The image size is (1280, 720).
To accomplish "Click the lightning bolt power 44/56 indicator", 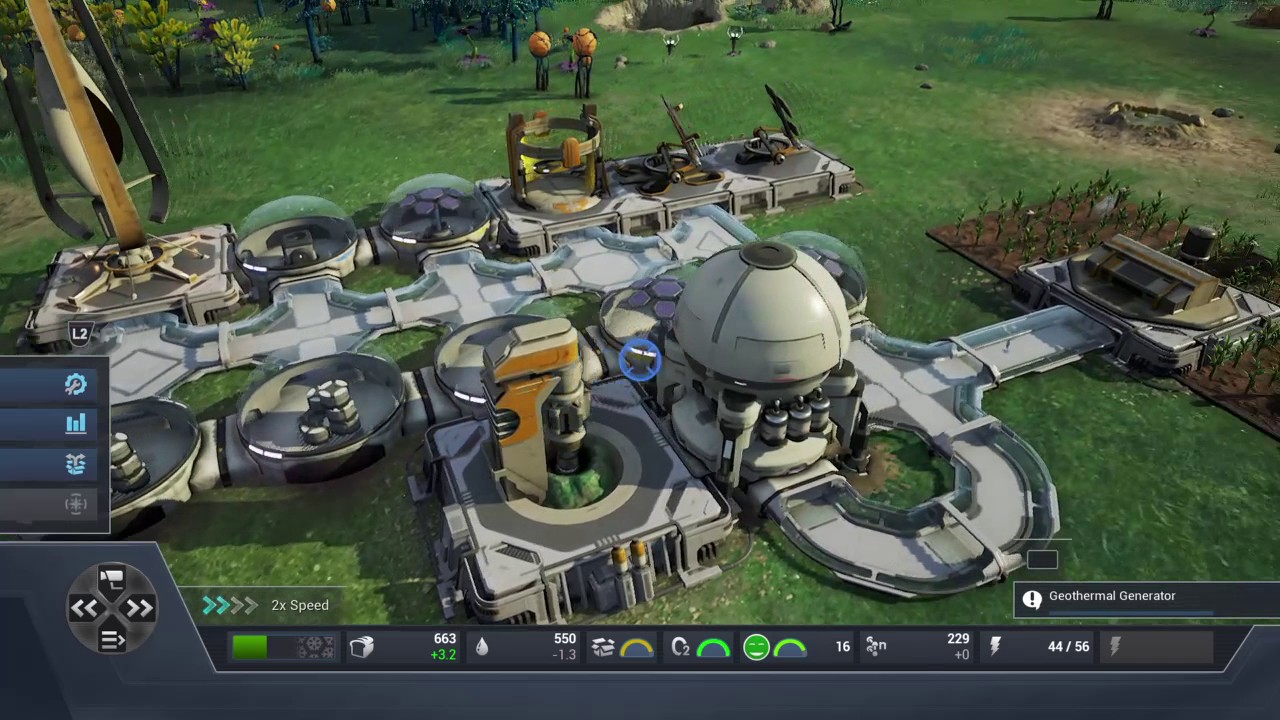I will [x=995, y=647].
